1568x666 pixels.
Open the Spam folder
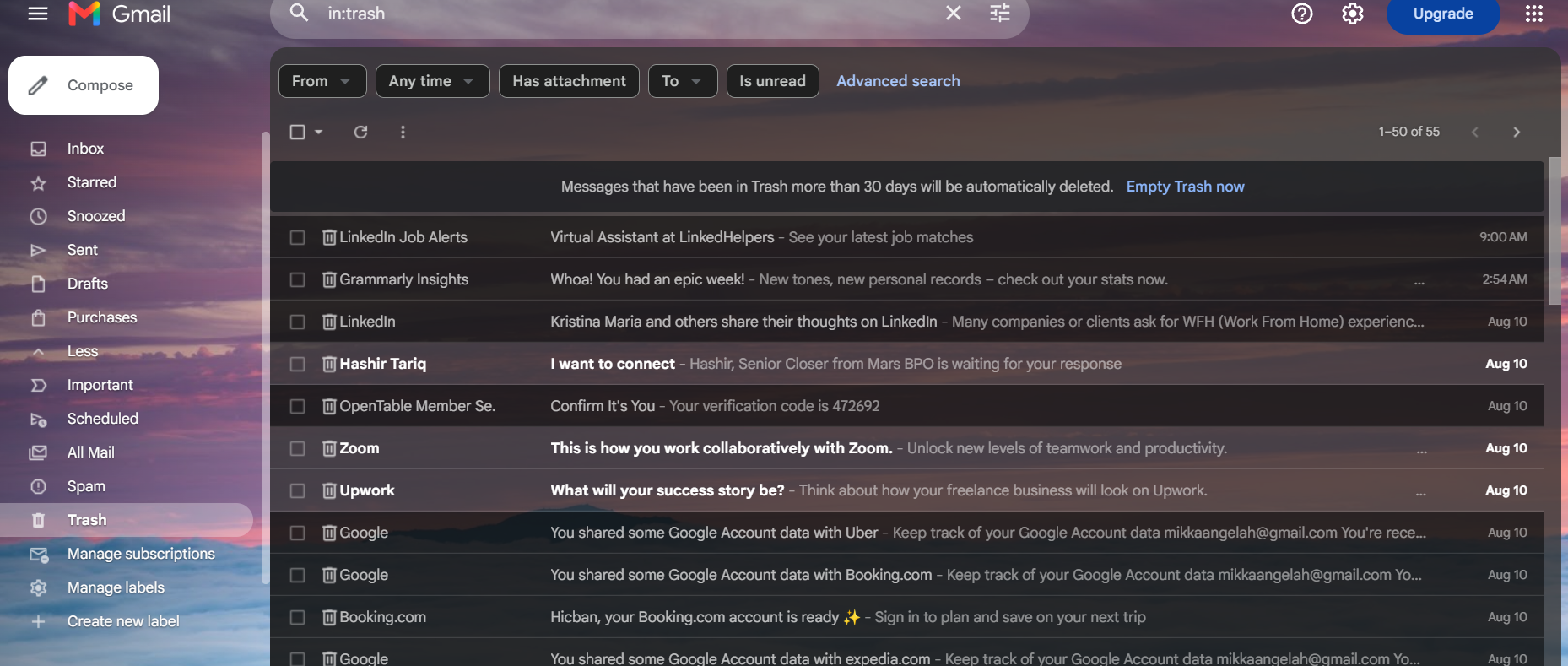[x=86, y=486]
